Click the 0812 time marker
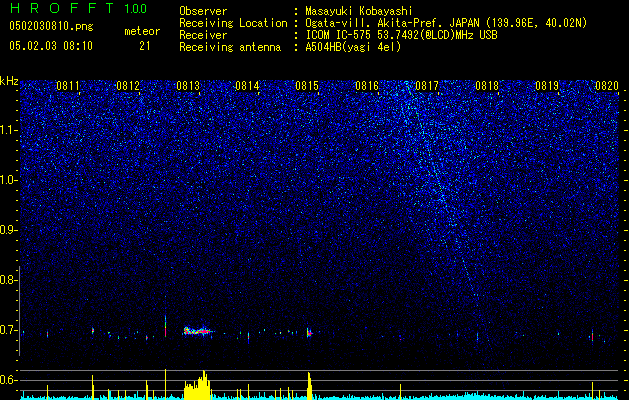 tap(128, 86)
